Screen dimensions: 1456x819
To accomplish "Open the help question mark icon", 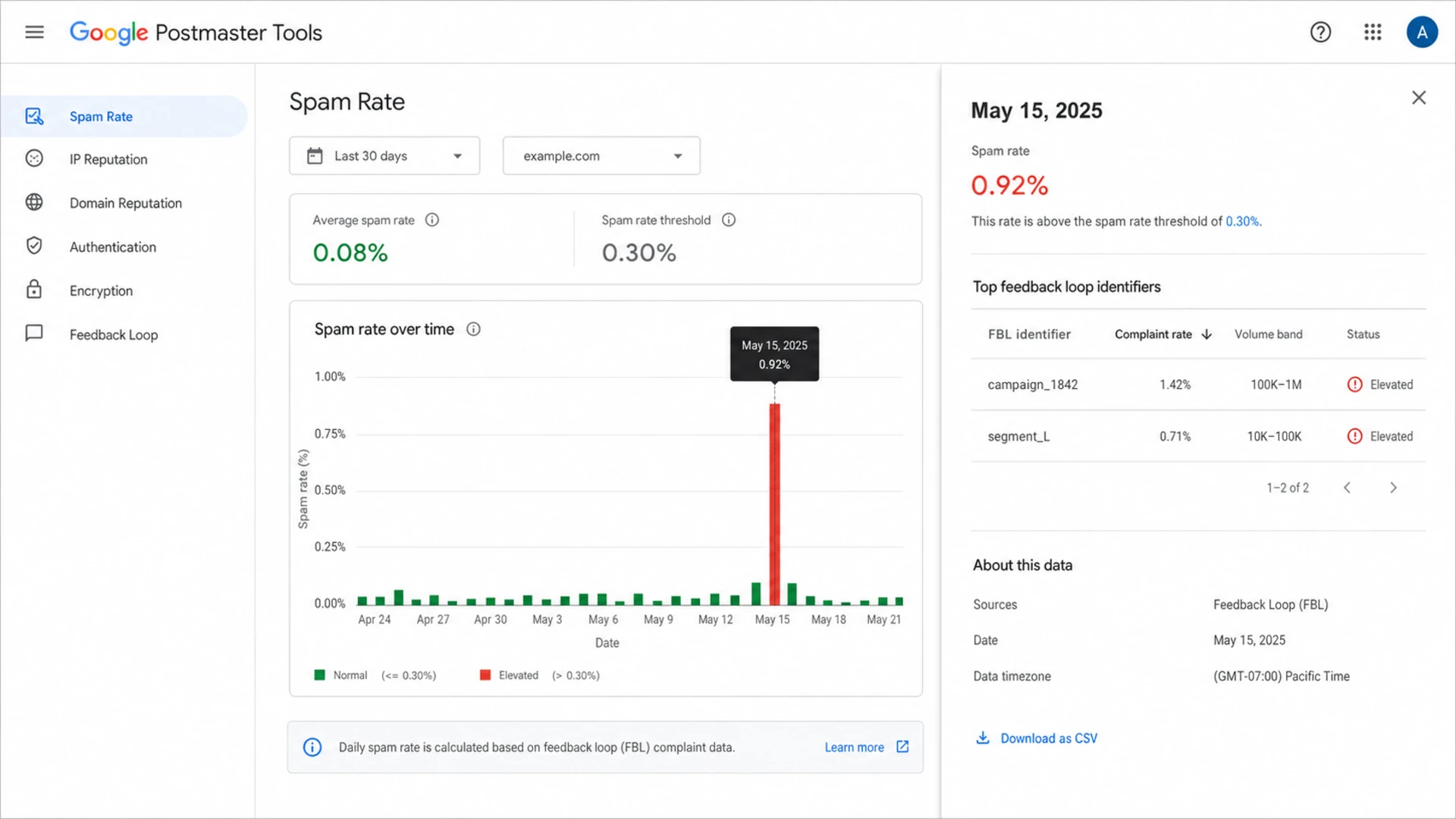I will (x=1320, y=32).
